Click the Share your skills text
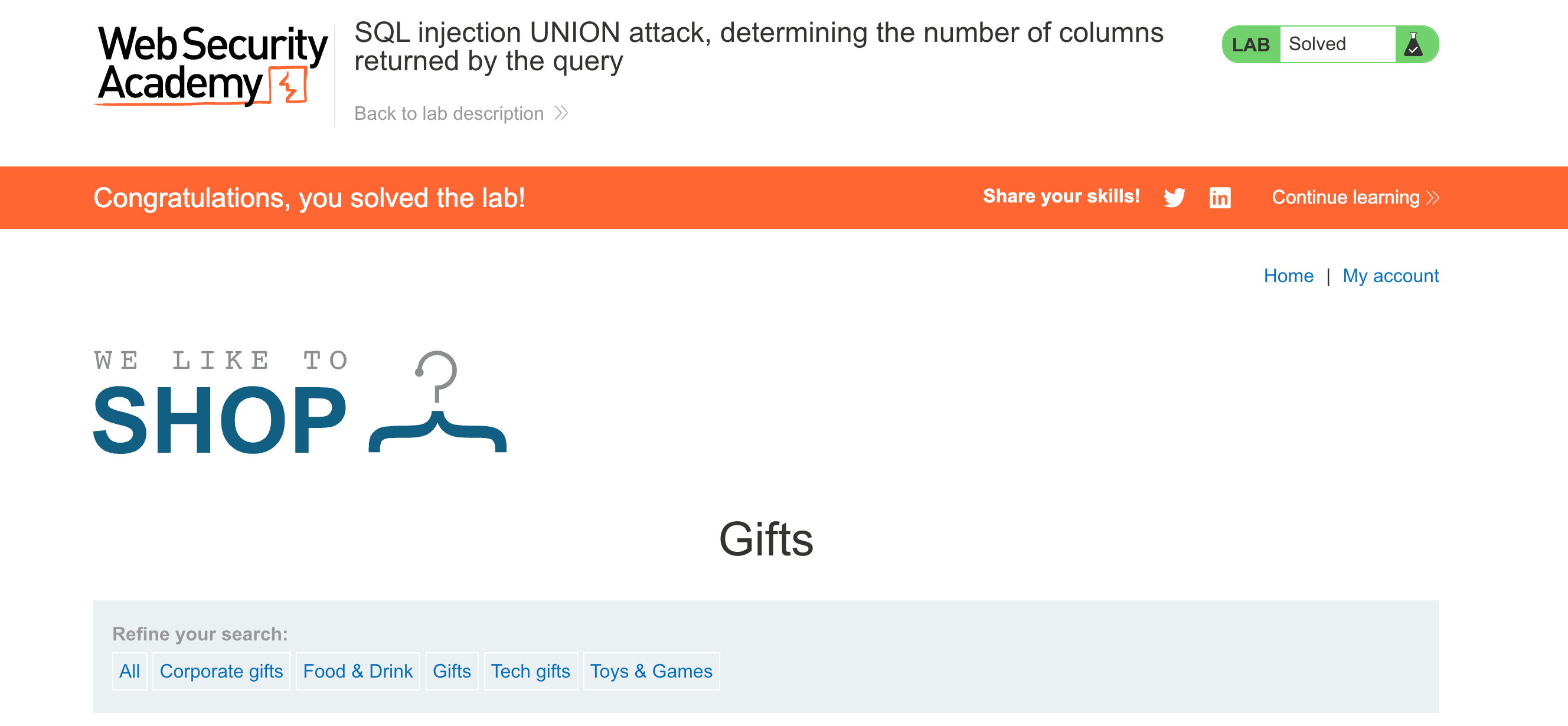Image resolution: width=1568 pixels, height=726 pixels. click(1061, 197)
